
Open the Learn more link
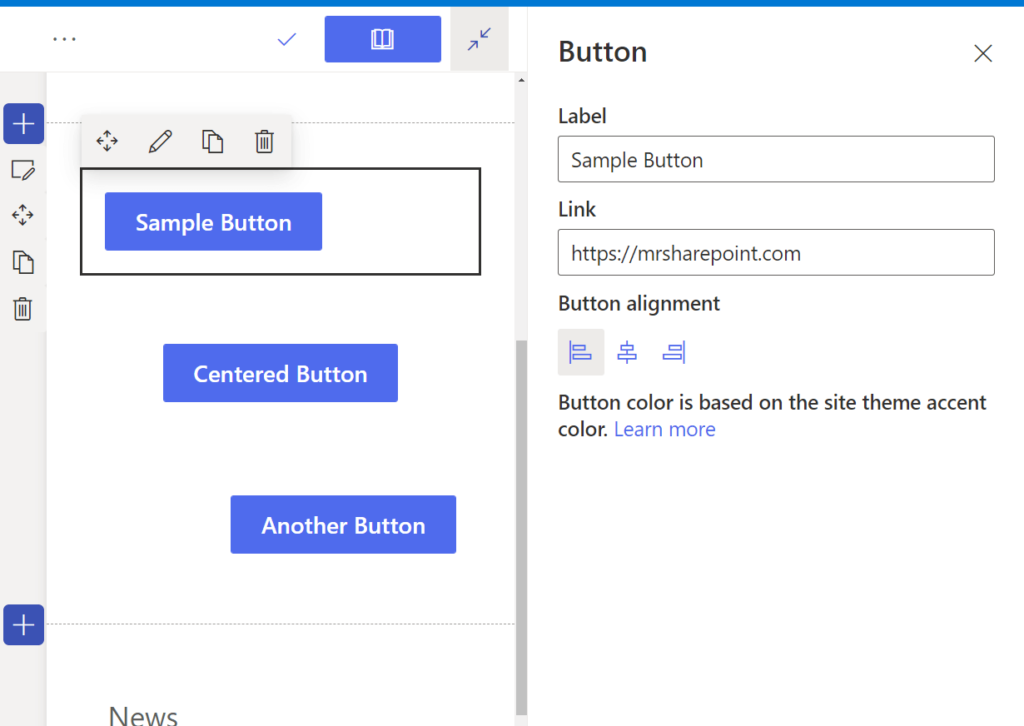click(665, 430)
